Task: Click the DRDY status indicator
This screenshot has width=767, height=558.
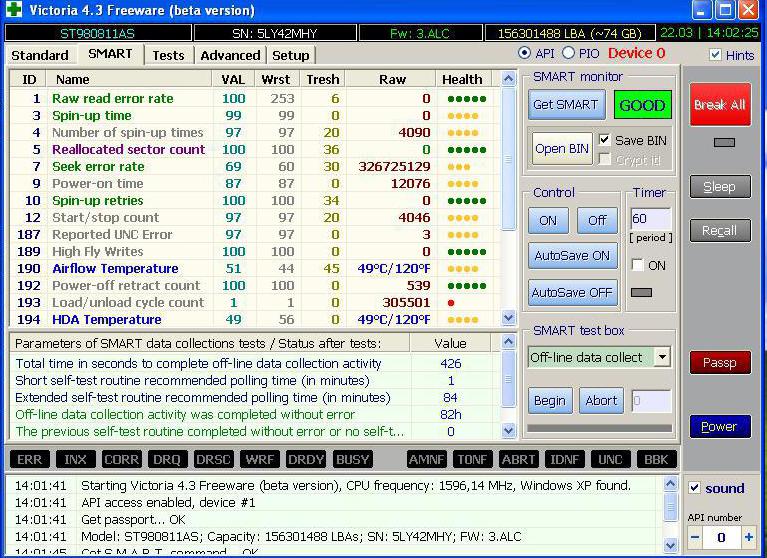Action: click(306, 459)
